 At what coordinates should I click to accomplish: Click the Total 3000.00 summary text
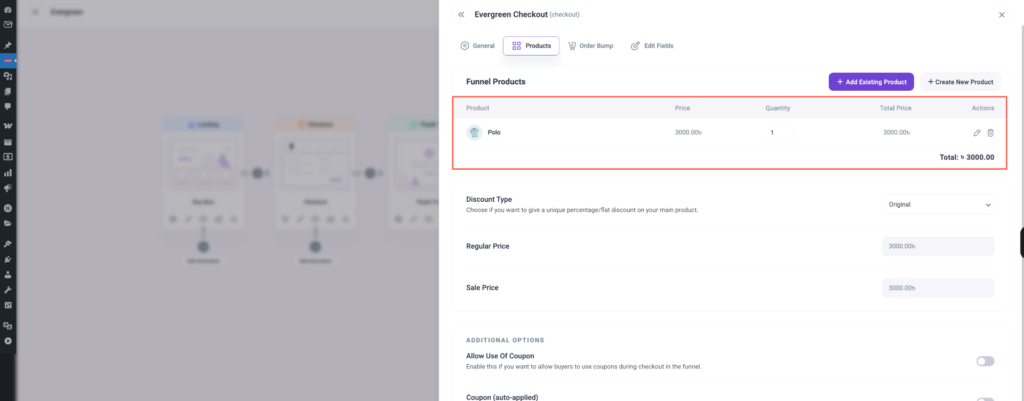(x=967, y=157)
